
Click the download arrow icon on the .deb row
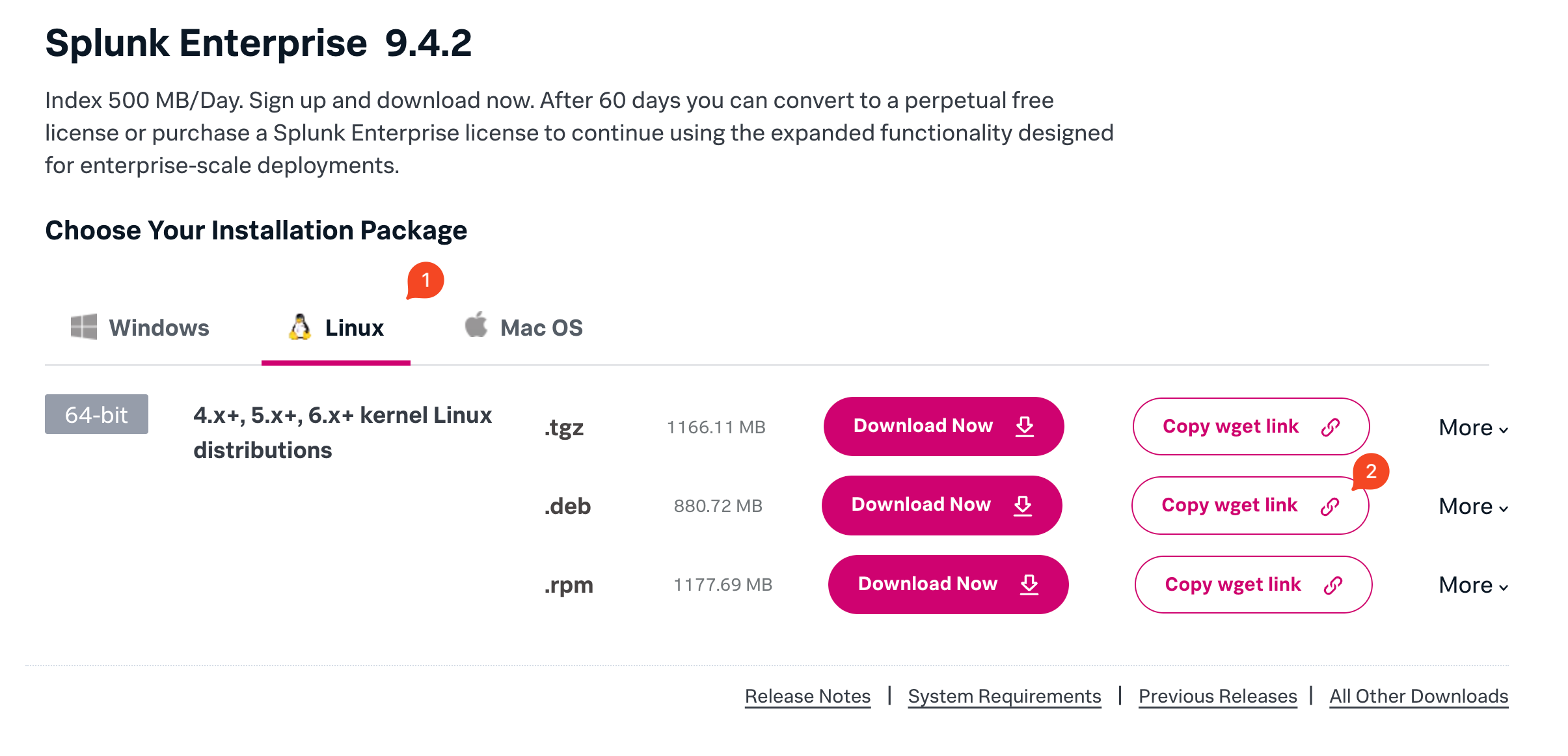pyautogui.click(x=1023, y=506)
